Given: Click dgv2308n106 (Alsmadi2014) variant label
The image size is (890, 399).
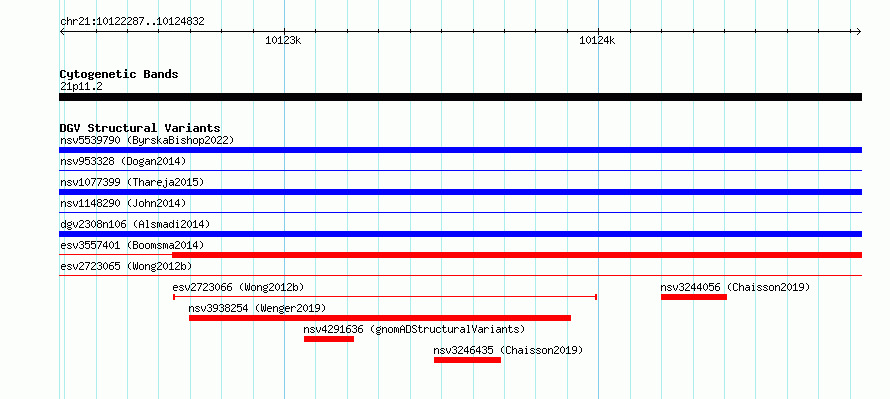Looking at the screenshot, I should tap(135, 224).
